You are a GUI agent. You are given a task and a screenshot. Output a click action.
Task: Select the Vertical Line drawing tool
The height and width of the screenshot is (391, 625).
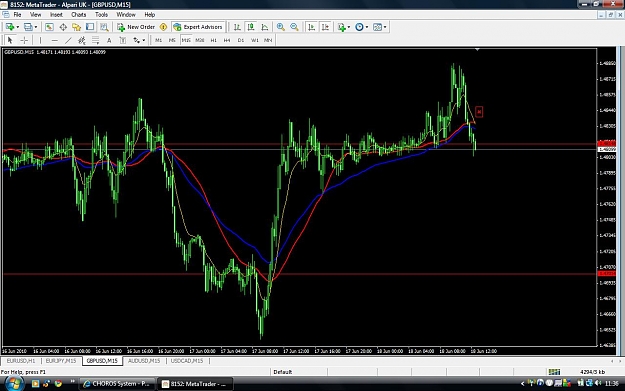click(40, 40)
